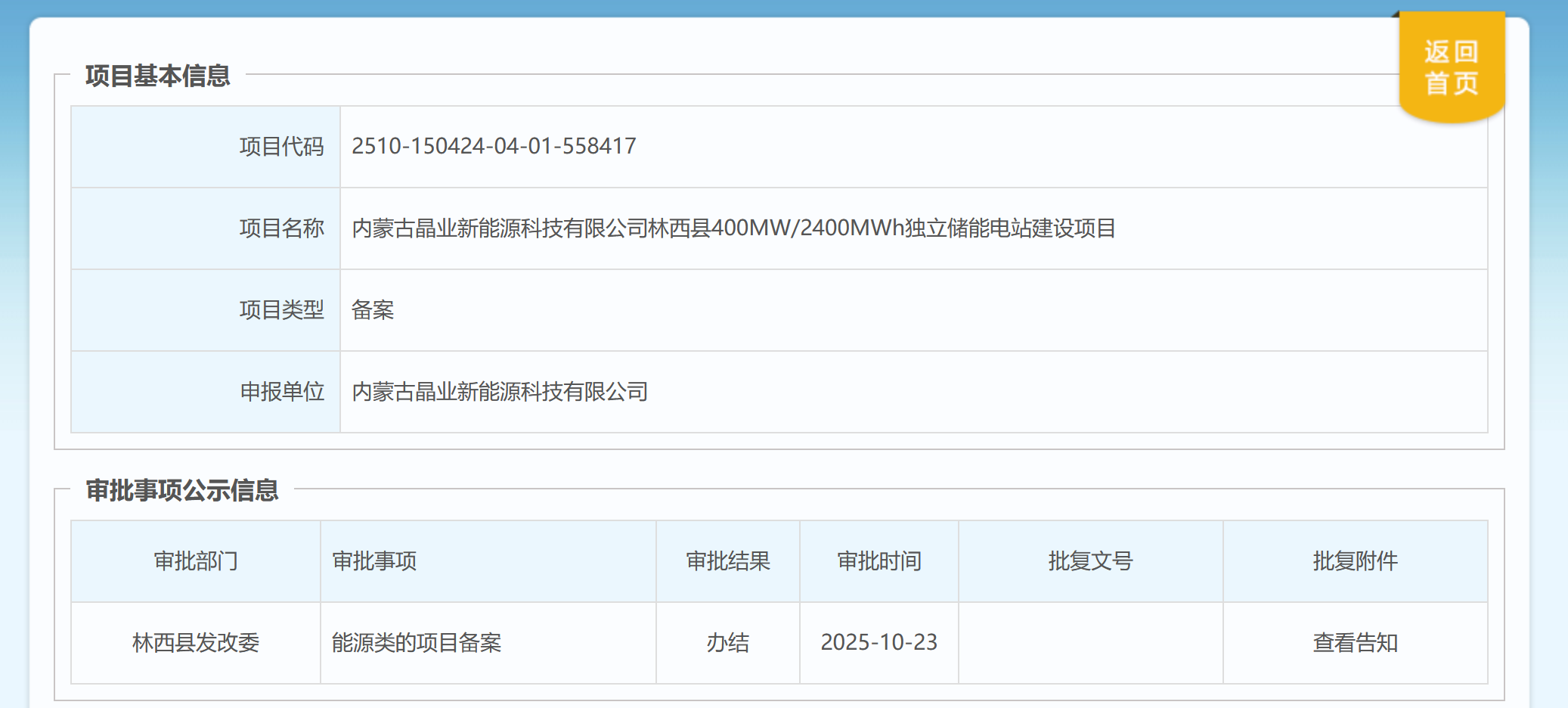Click the 项目类型 row label
1568x708 pixels.
click(281, 310)
